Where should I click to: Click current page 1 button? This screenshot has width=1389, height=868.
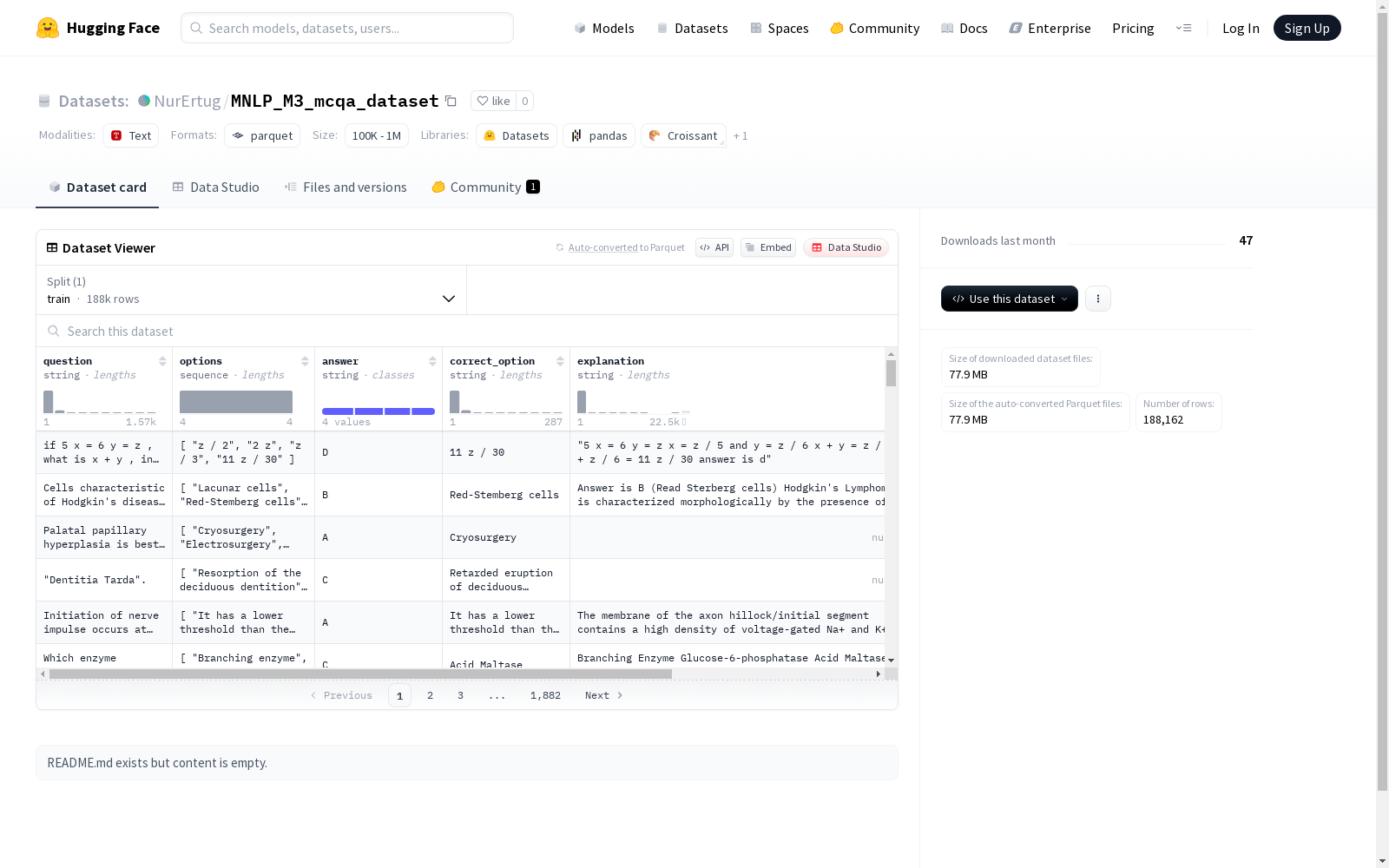[399, 695]
